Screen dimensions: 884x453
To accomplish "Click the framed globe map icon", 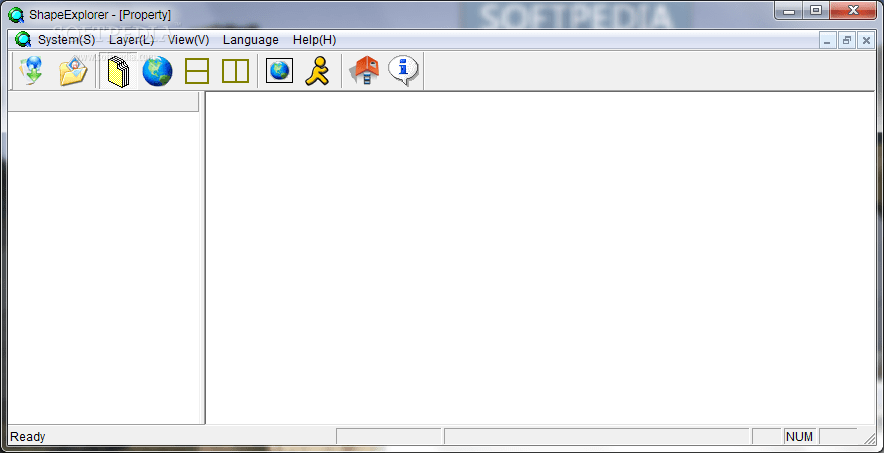I will 279,70.
